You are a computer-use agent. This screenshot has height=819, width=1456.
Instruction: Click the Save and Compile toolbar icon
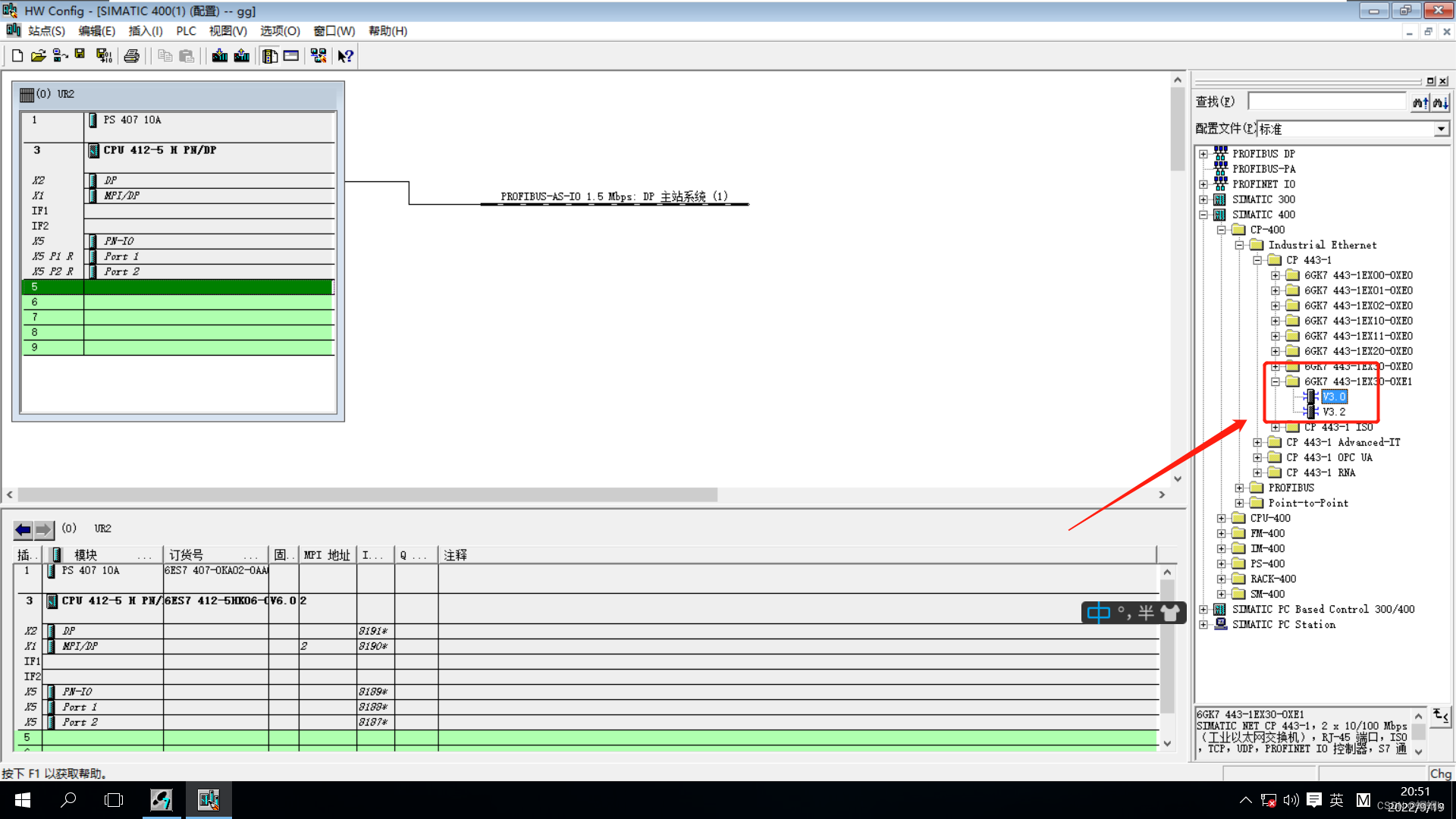click(x=104, y=55)
